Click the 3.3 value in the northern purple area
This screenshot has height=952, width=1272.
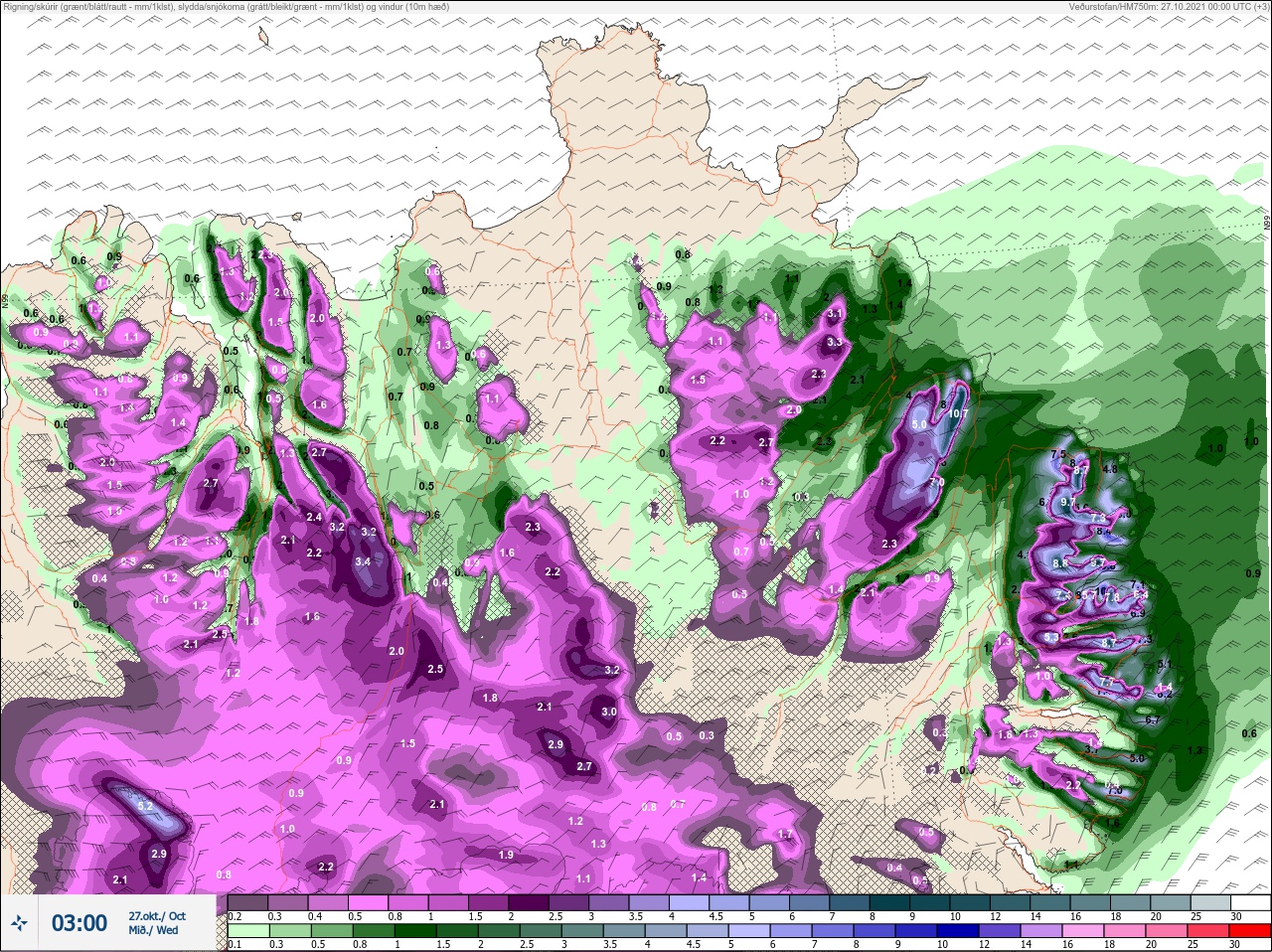[835, 342]
